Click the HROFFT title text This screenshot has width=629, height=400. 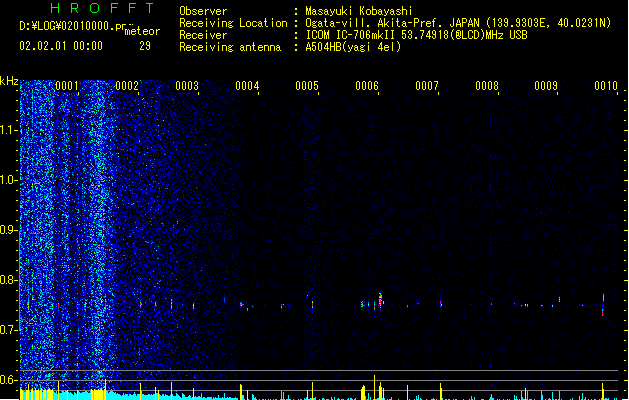coord(102,8)
